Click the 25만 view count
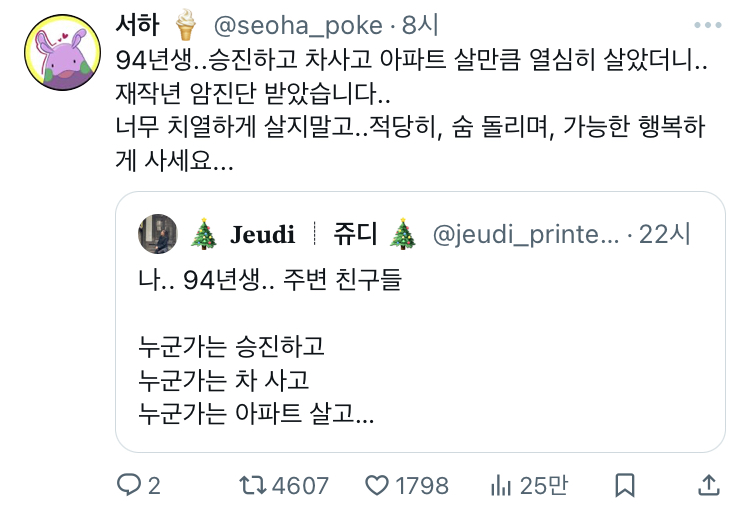 click(x=544, y=485)
